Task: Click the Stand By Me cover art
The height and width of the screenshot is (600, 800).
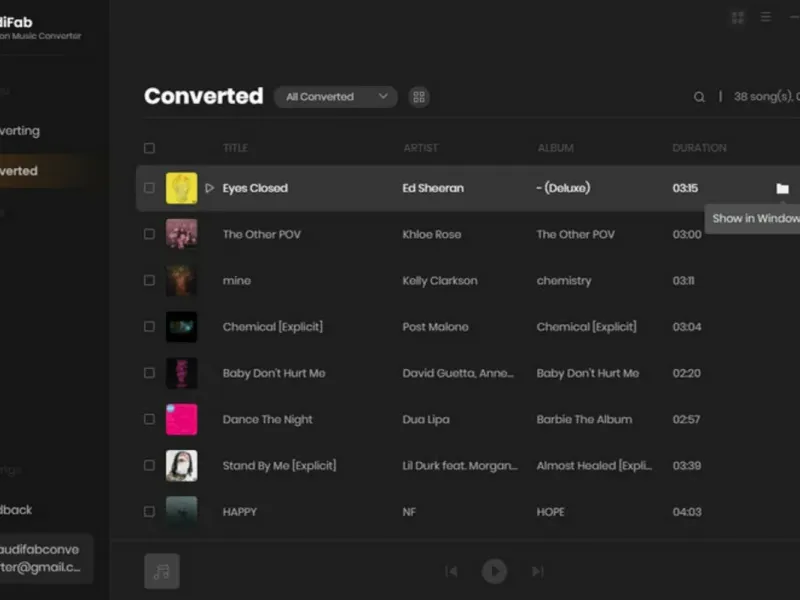Action: (182, 465)
